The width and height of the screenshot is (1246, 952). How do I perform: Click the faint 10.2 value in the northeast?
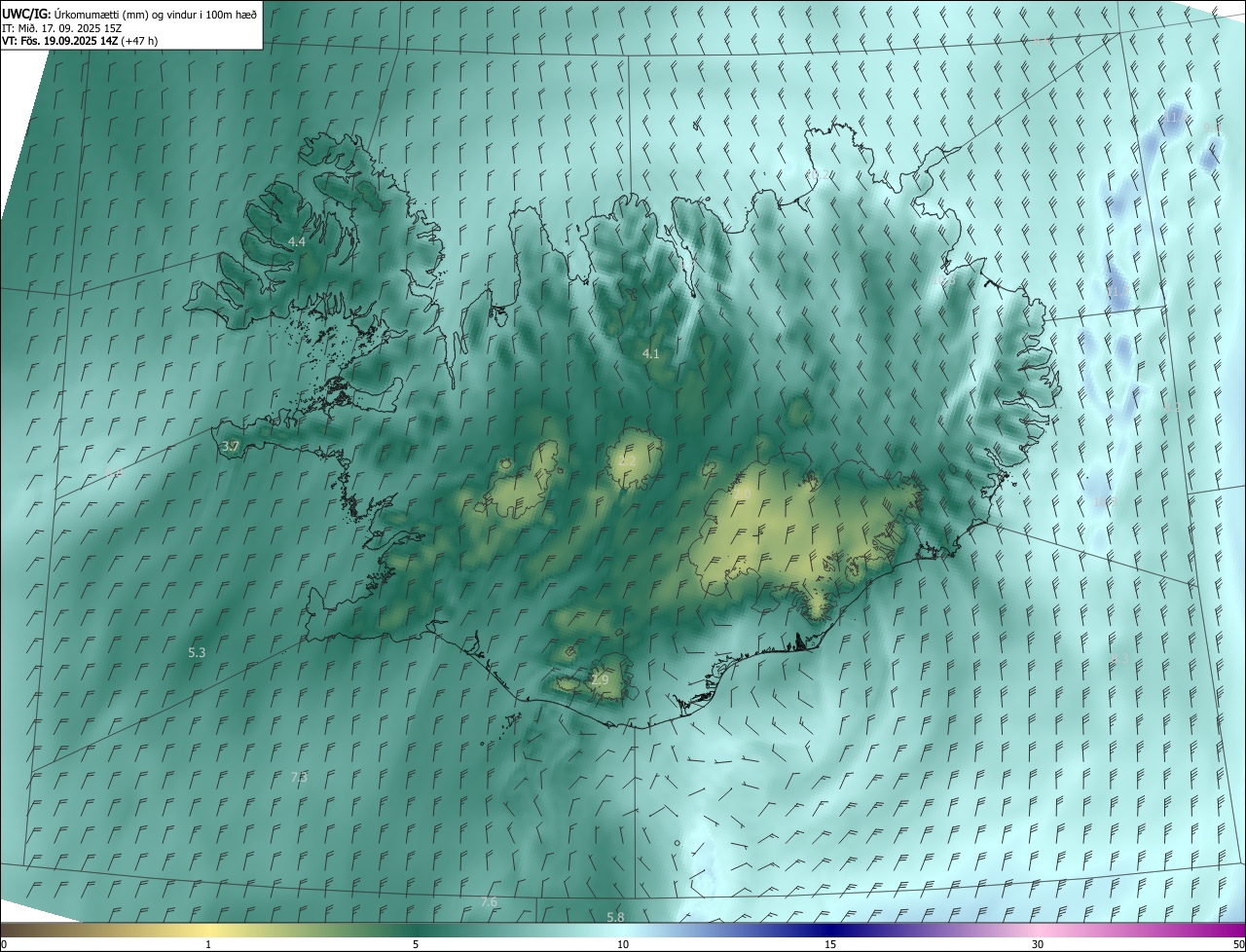[819, 175]
